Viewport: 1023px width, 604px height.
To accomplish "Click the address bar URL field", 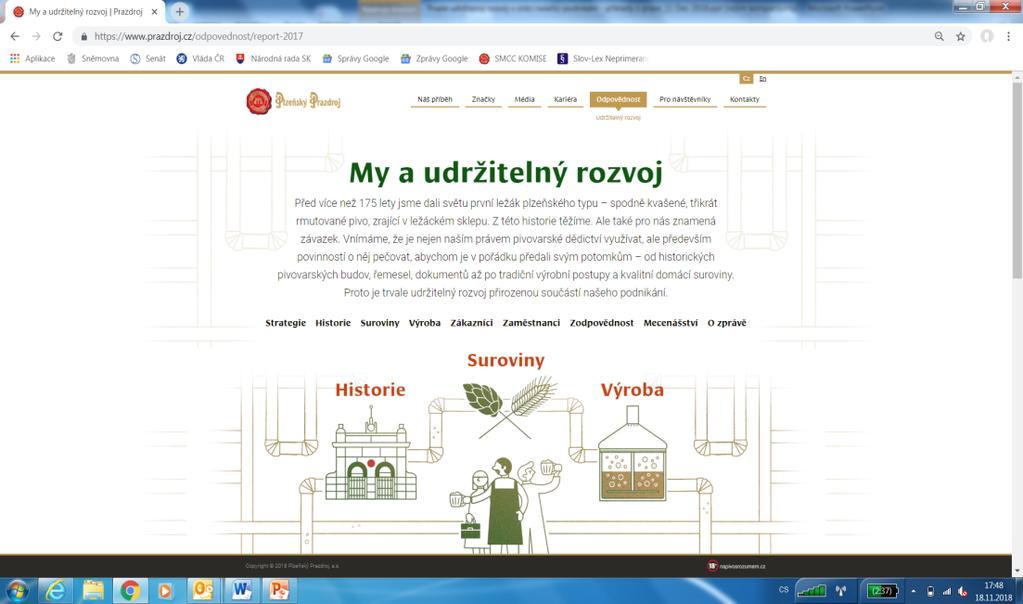I will pyautogui.click(x=502, y=37).
